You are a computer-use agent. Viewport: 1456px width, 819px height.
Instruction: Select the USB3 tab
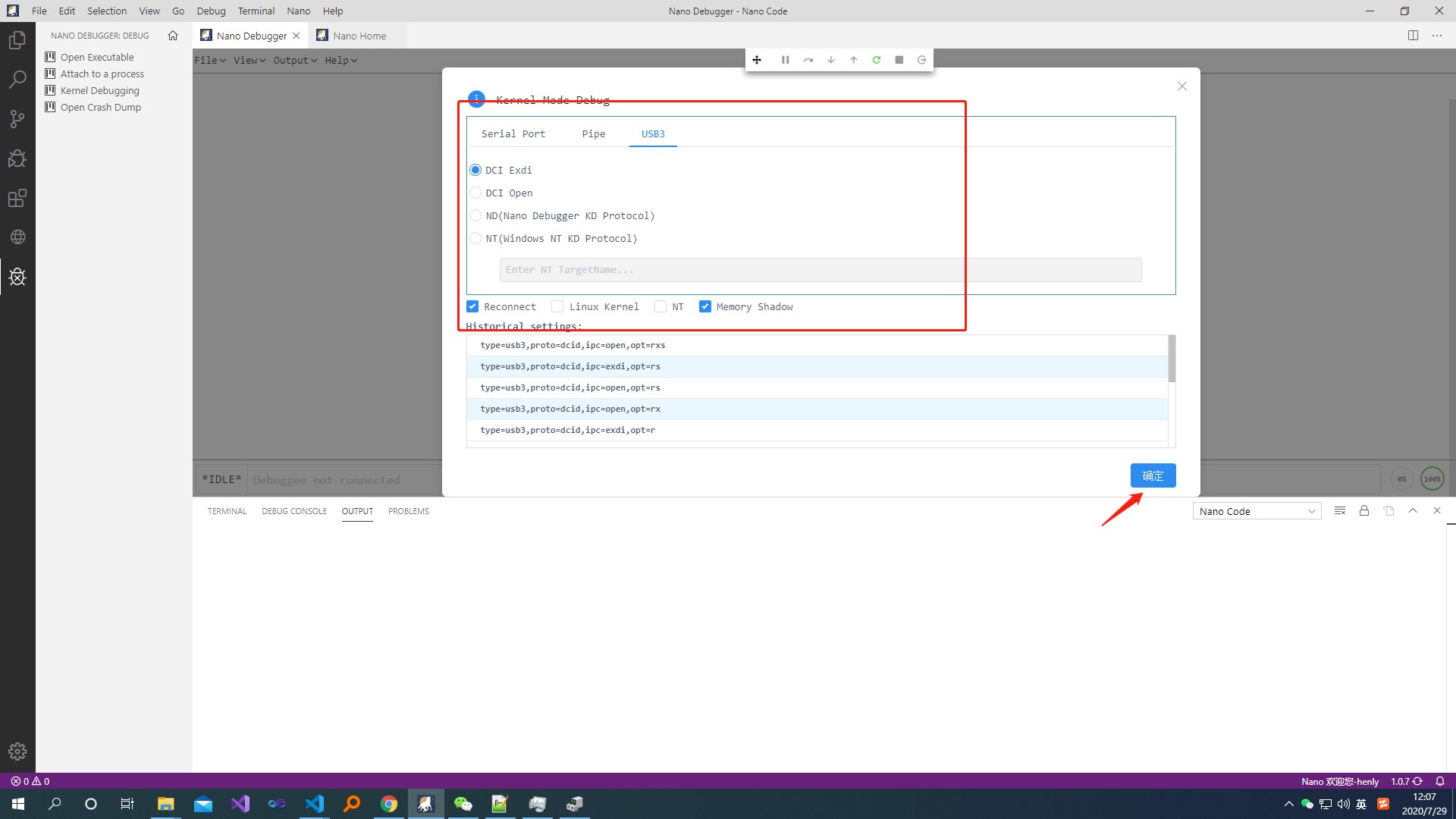[653, 134]
